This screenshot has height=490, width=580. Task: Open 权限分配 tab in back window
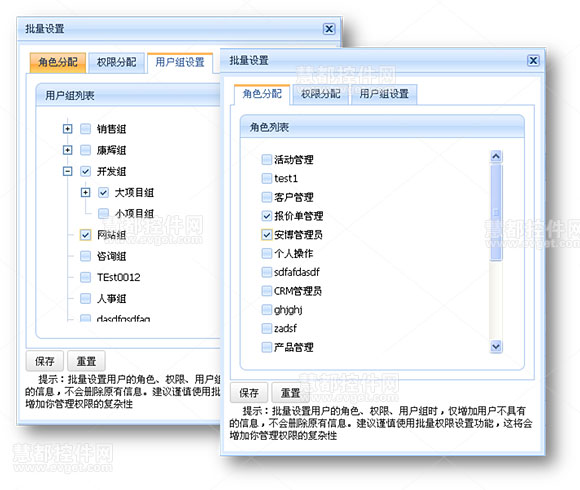(x=117, y=62)
